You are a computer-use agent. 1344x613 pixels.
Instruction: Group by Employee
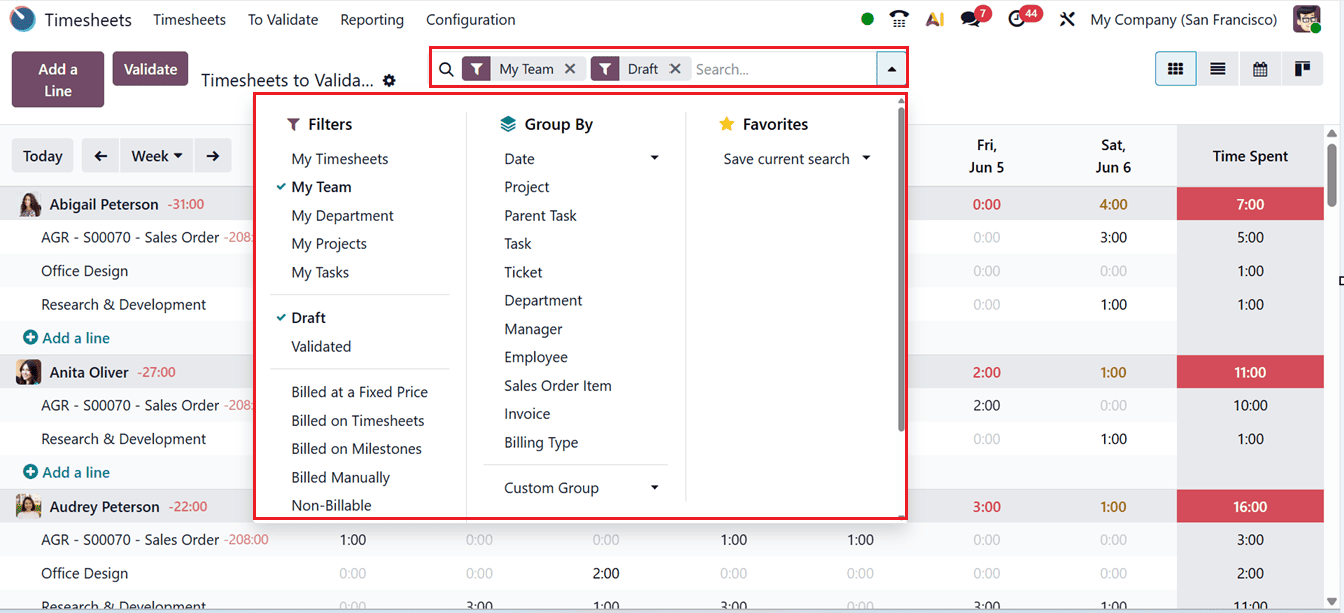point(536,357)
